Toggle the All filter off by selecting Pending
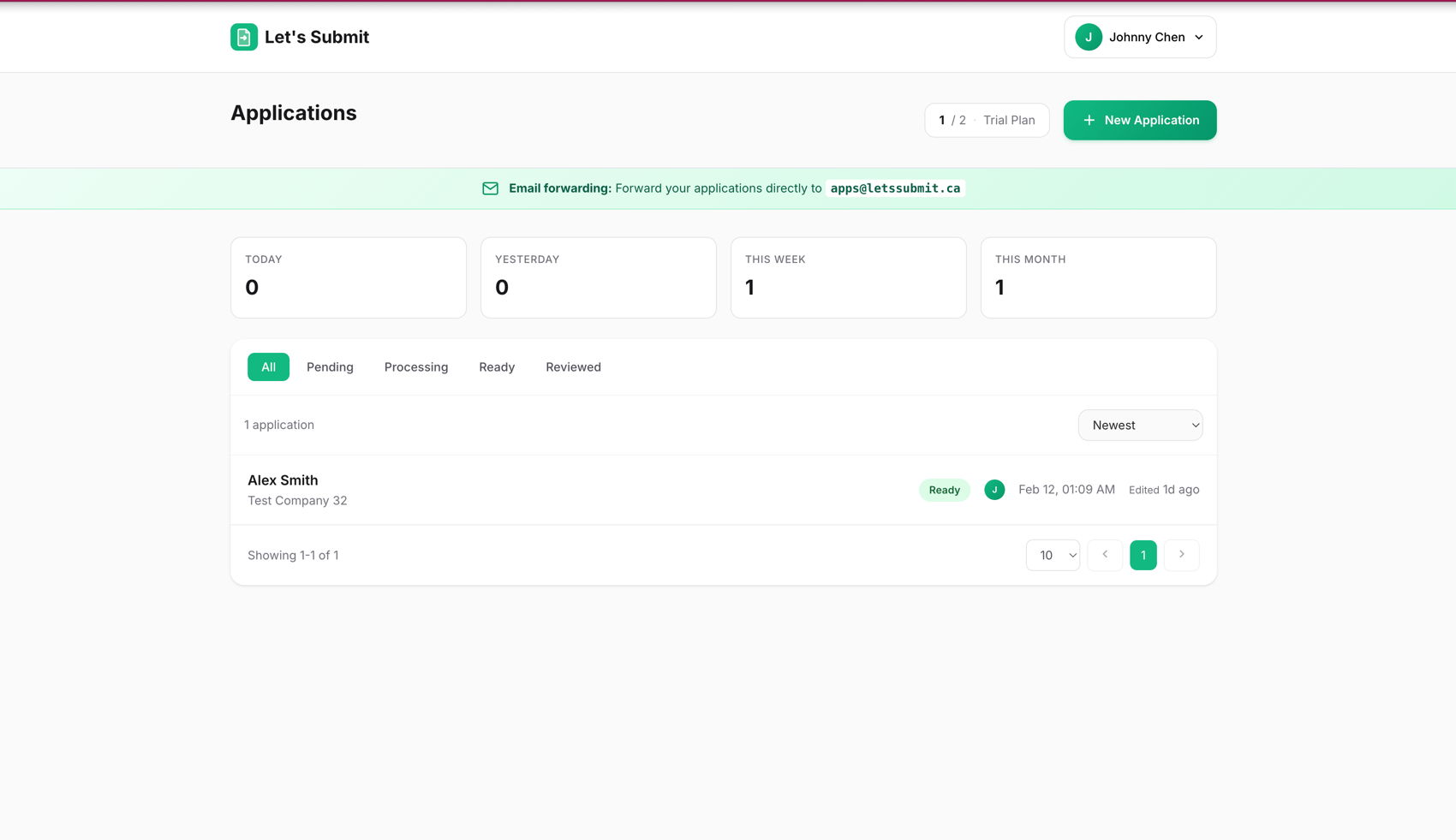1456x840 pixels. [330, 366]
